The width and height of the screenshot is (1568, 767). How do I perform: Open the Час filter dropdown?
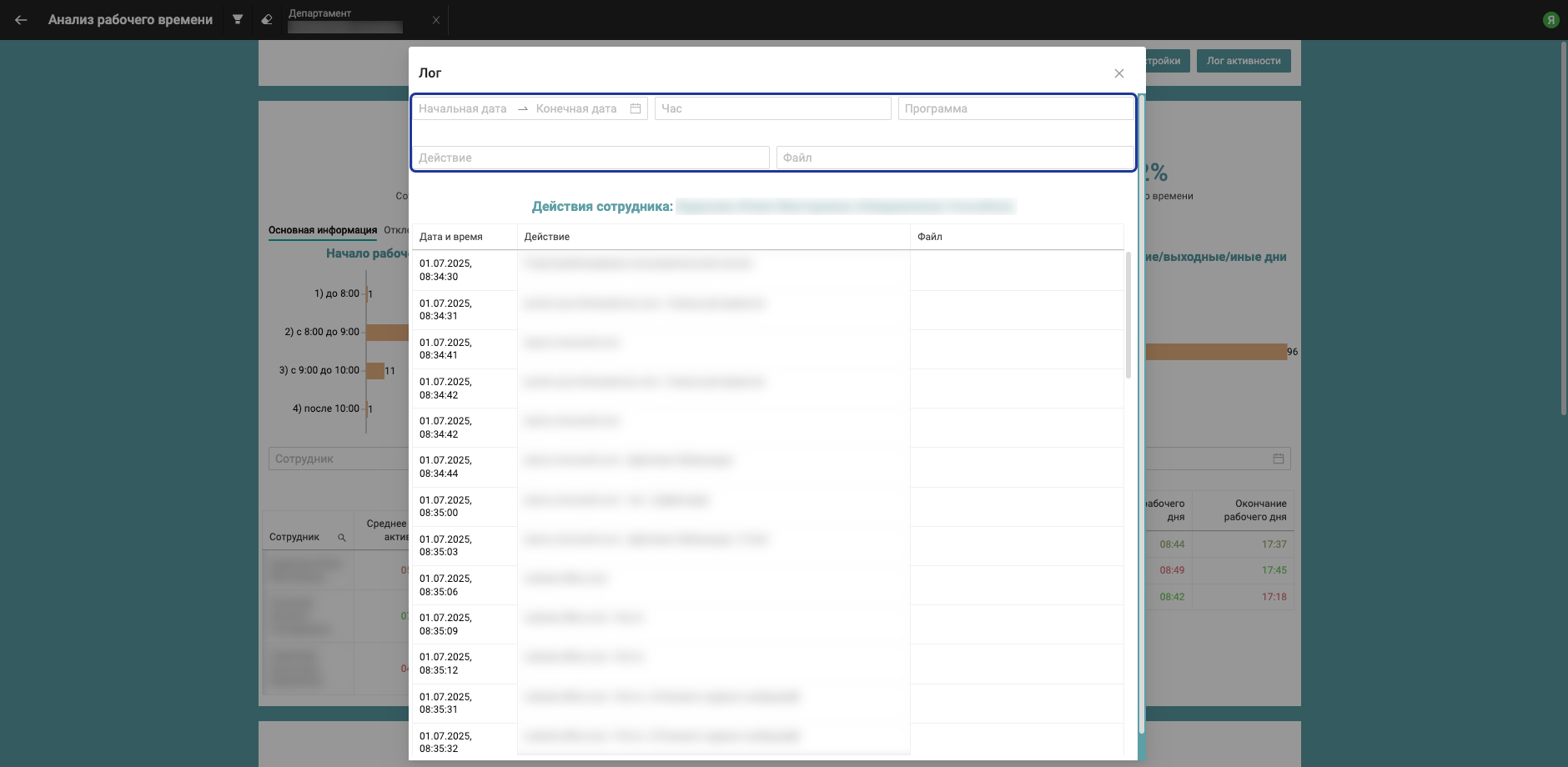pos(772,108)
